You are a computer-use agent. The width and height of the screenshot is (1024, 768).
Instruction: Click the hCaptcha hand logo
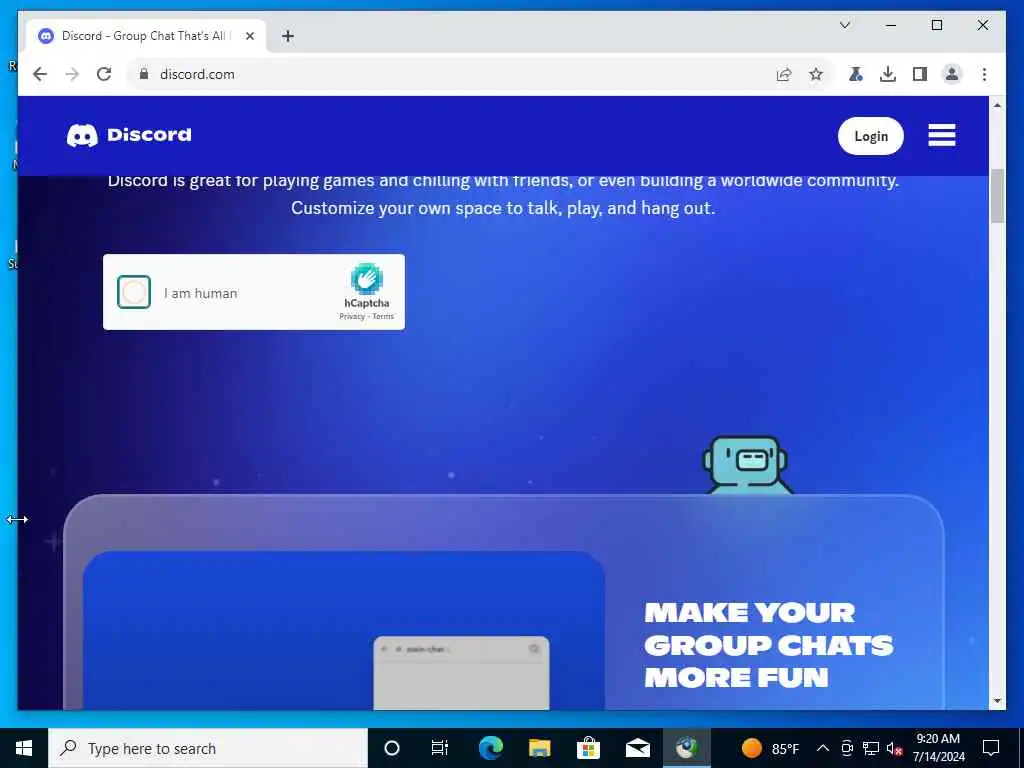coord(366,280)
